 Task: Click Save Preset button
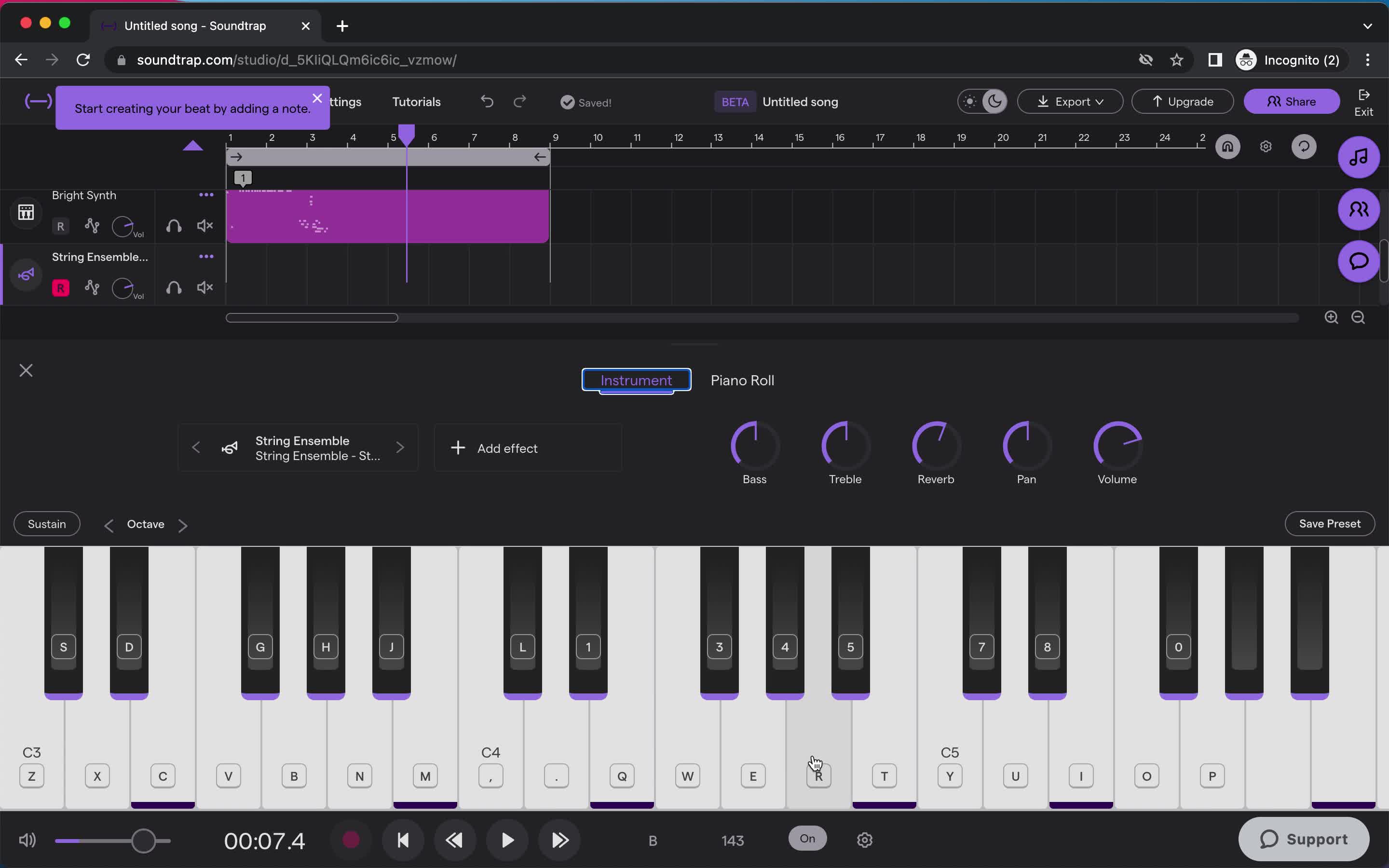1329,523
